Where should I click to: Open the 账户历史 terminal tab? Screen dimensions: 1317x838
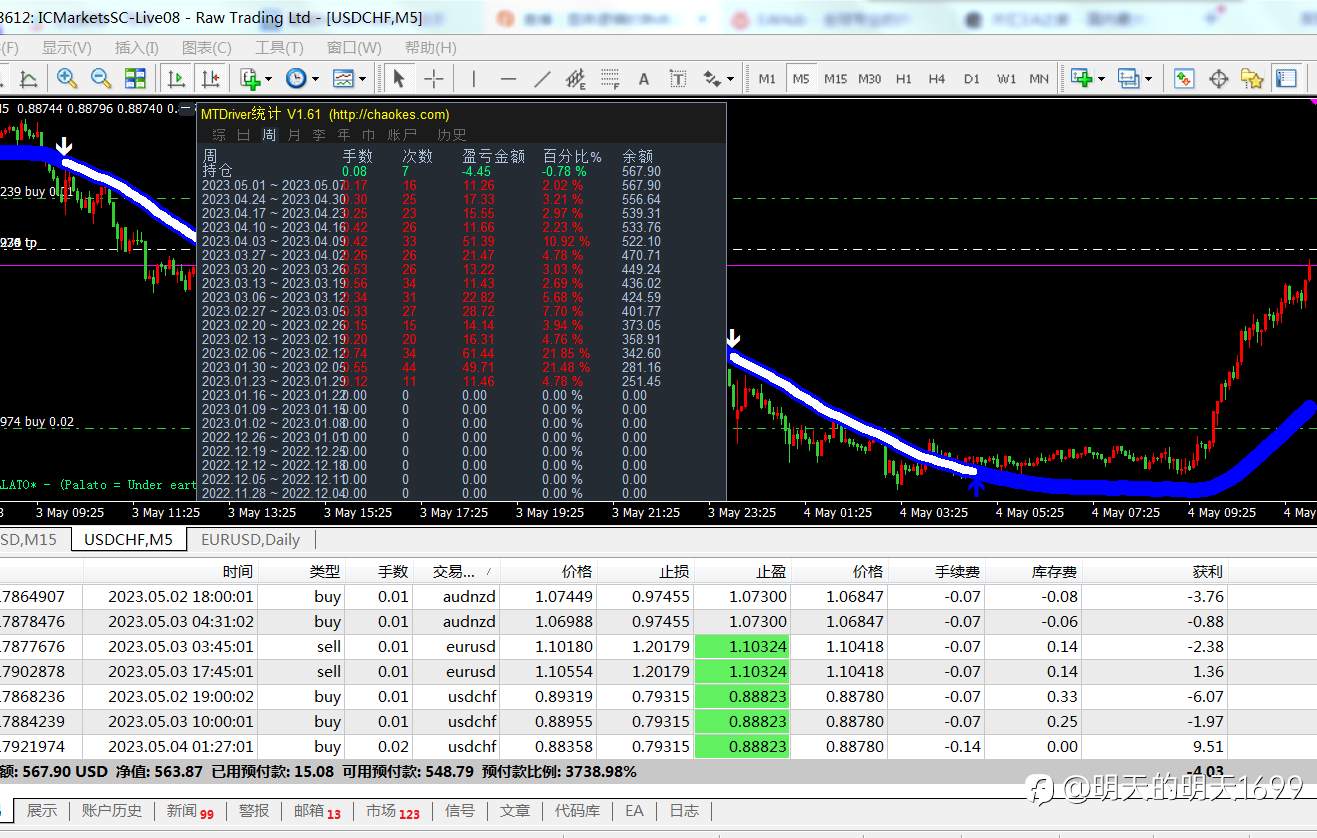coord(112,811)
